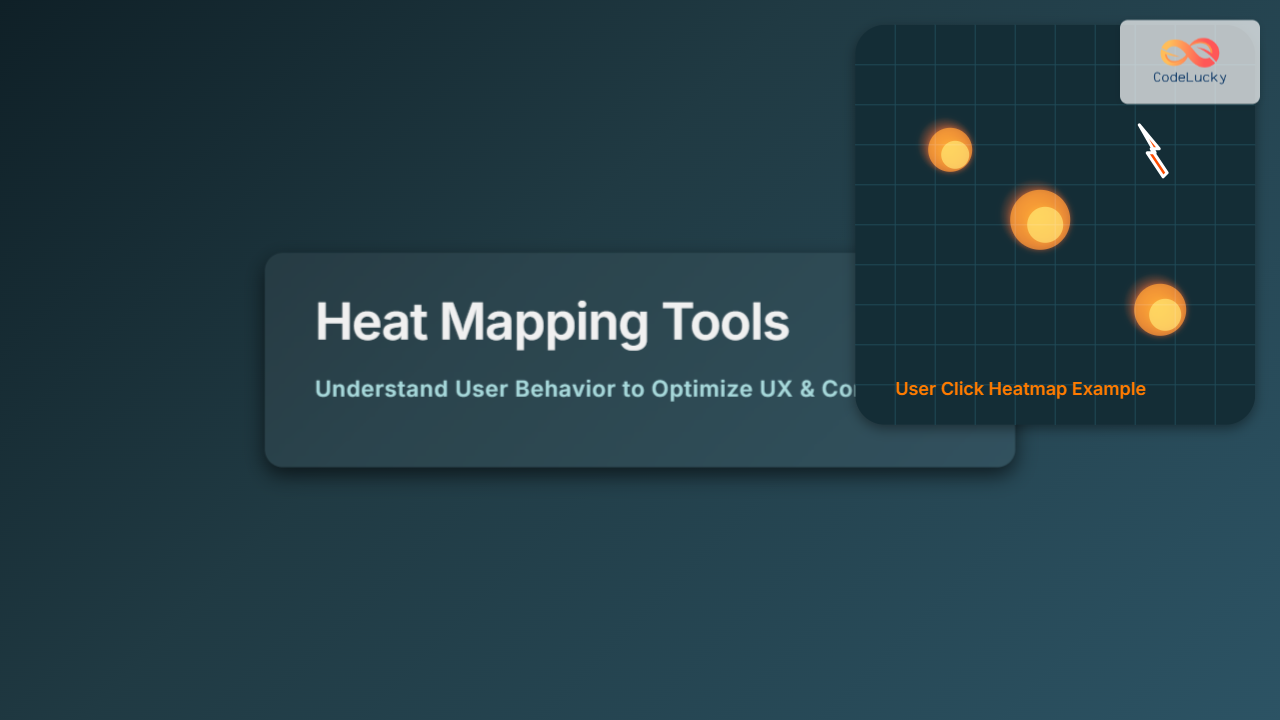This screenshot has width=1280, height=720.
Task: Click the word 'User' in the orange caption
Action: pyautogui.click(x=915, y=389)
